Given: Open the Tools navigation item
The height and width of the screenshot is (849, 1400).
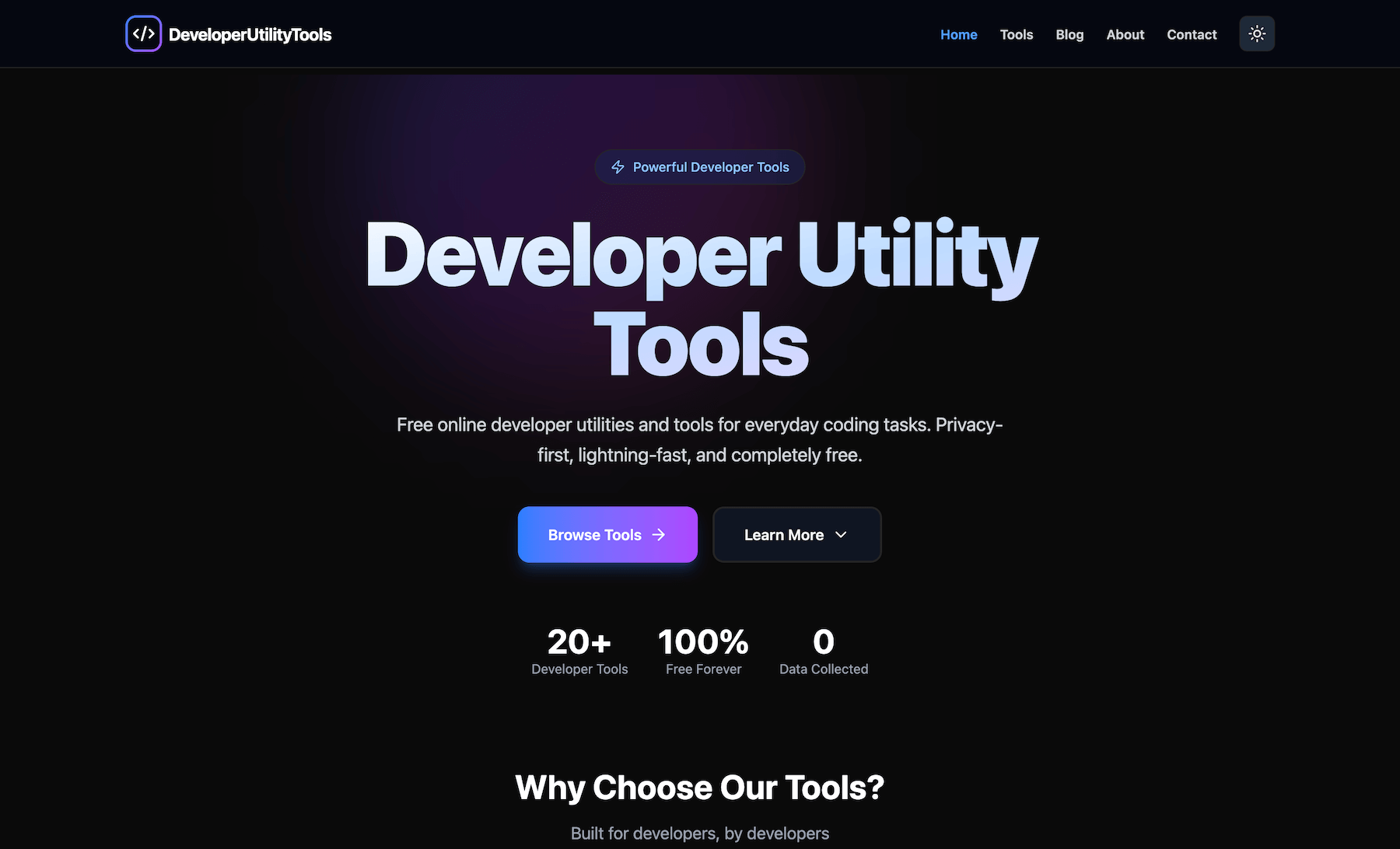Looking at the screenshot, I should point(1016,34).
